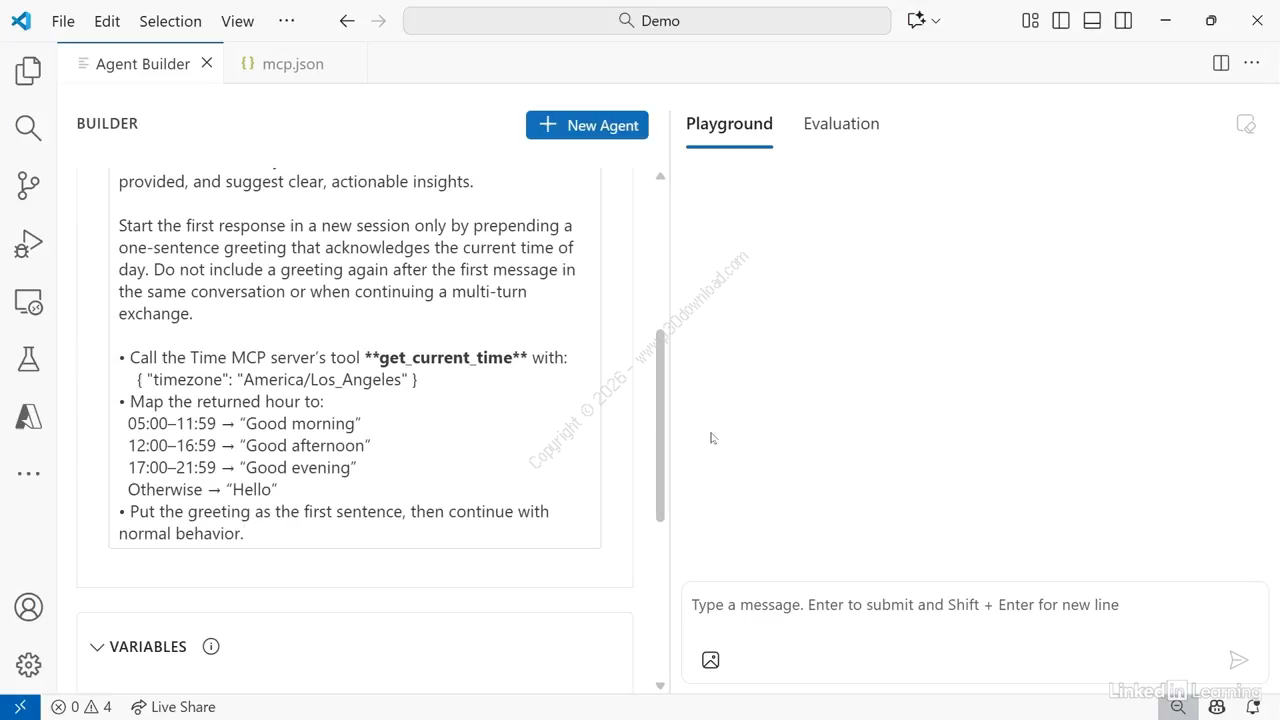1280x720 pixels.
Task: Open the Testing flask icon
Action: point(28,359)
